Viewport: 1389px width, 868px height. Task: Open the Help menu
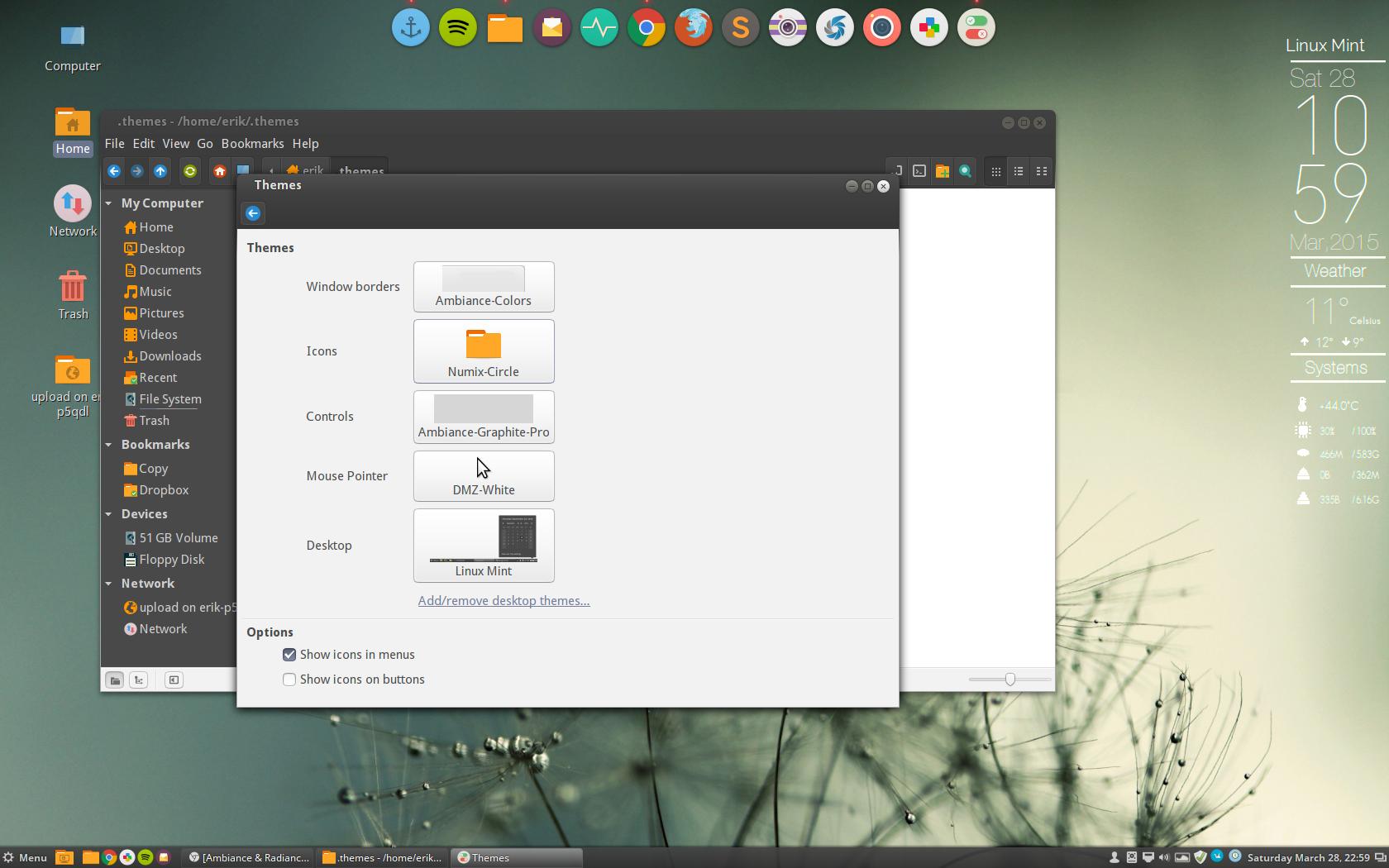305,144
